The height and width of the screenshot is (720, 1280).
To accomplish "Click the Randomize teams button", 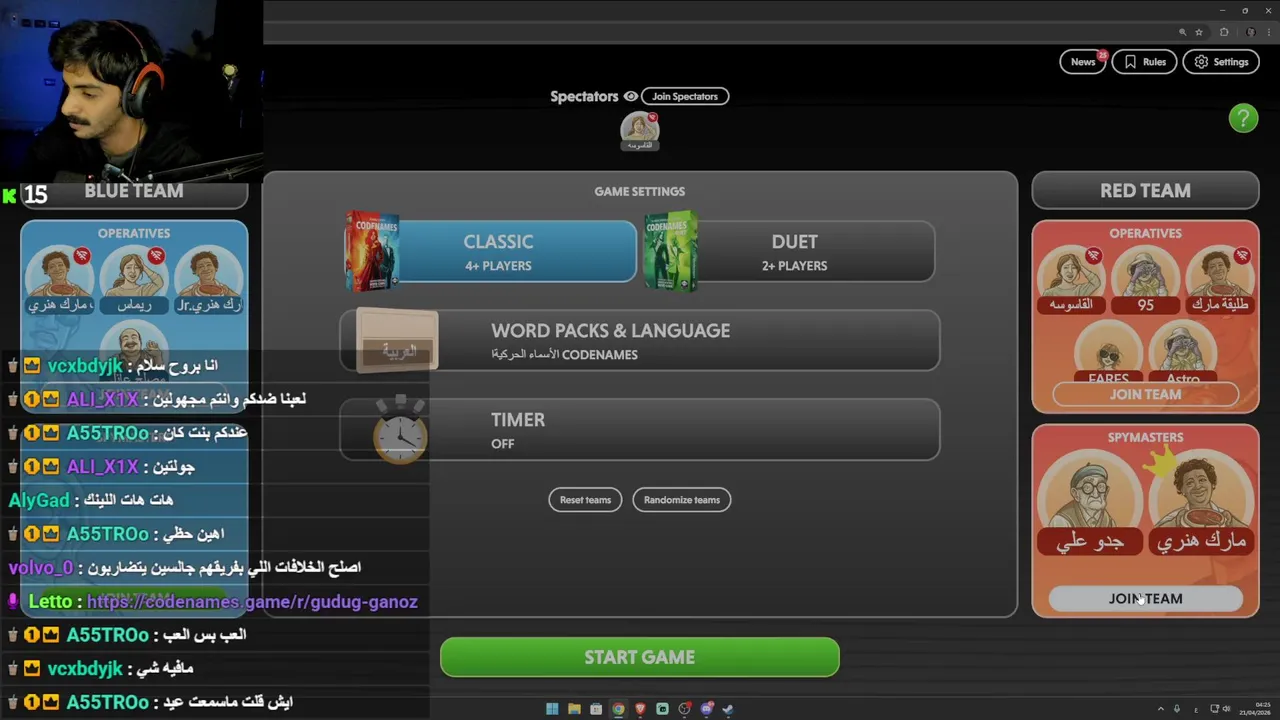I will tap(682, 500).
